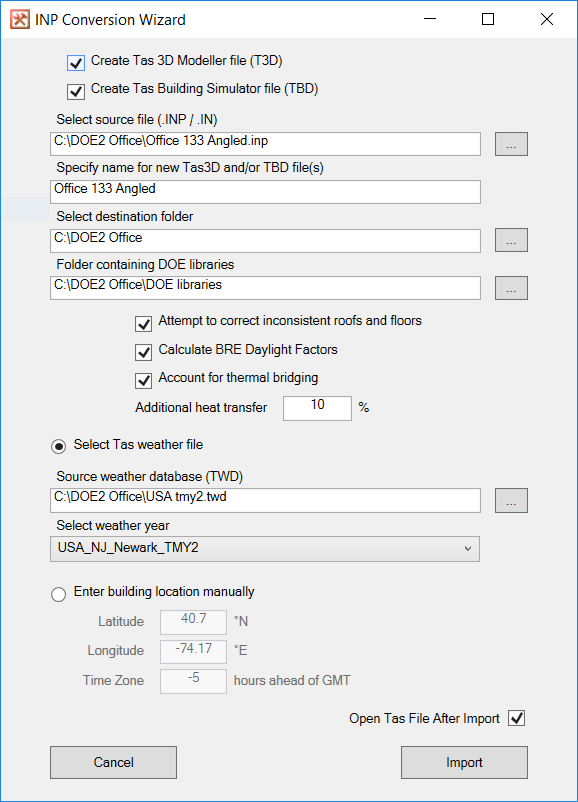Toggle Open Tas File After Import

click(x=517, y=718)
